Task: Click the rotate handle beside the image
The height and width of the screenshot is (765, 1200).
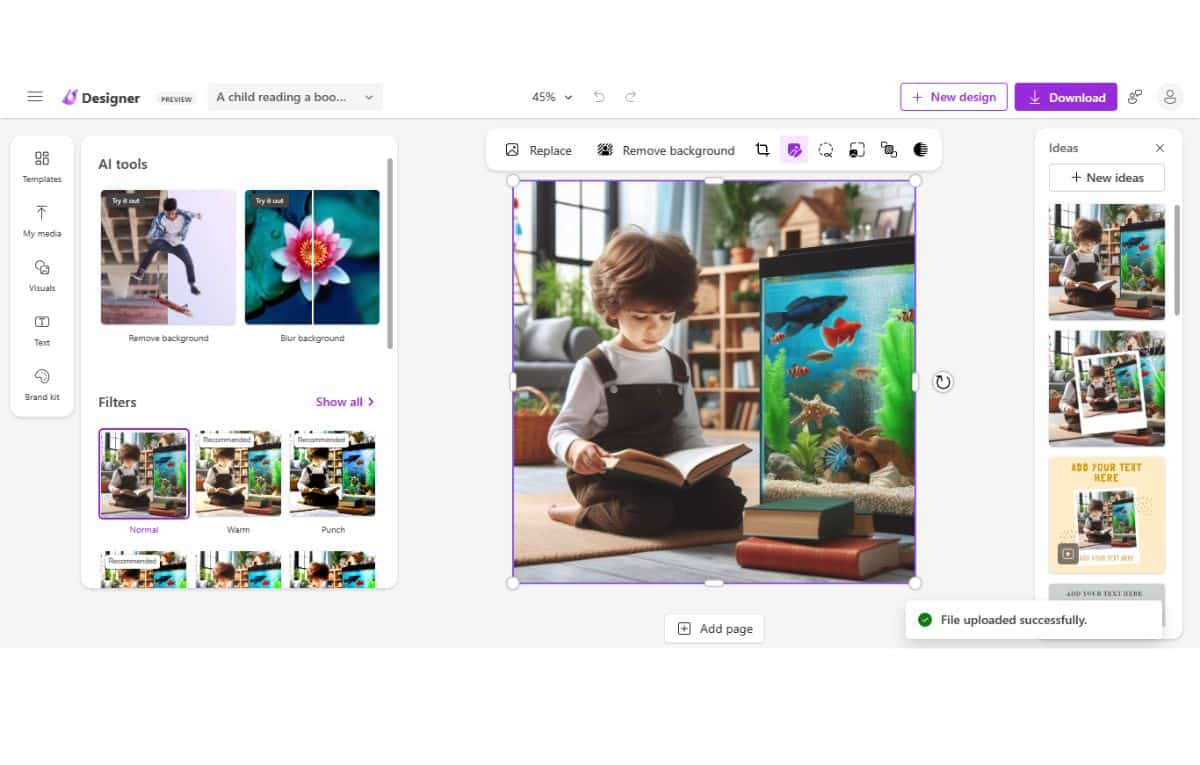Action: pyautogui.click(x=942, y=382)
